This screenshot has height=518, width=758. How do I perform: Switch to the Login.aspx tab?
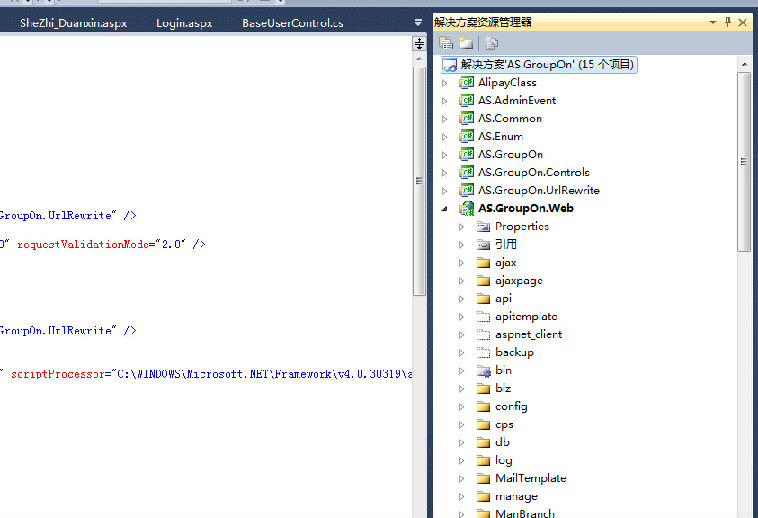coord(184,22)
